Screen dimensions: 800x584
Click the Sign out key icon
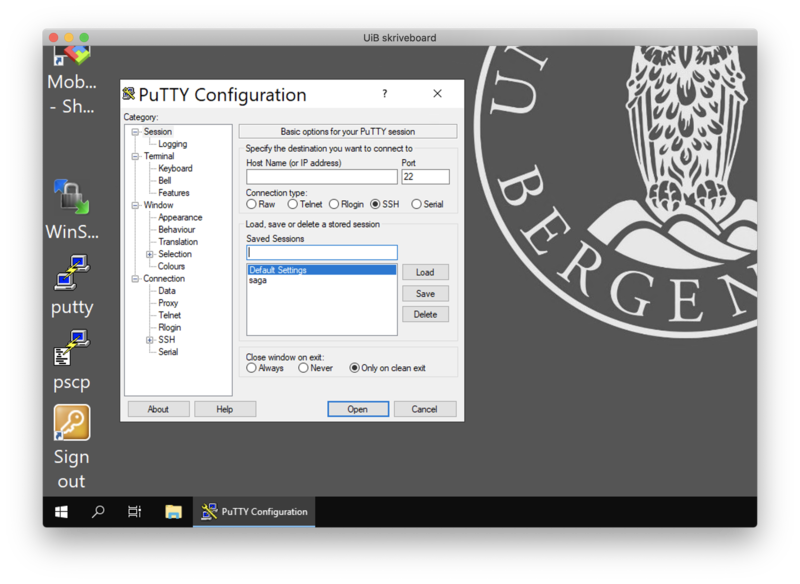pyautogui.click(x=71, y=423)
